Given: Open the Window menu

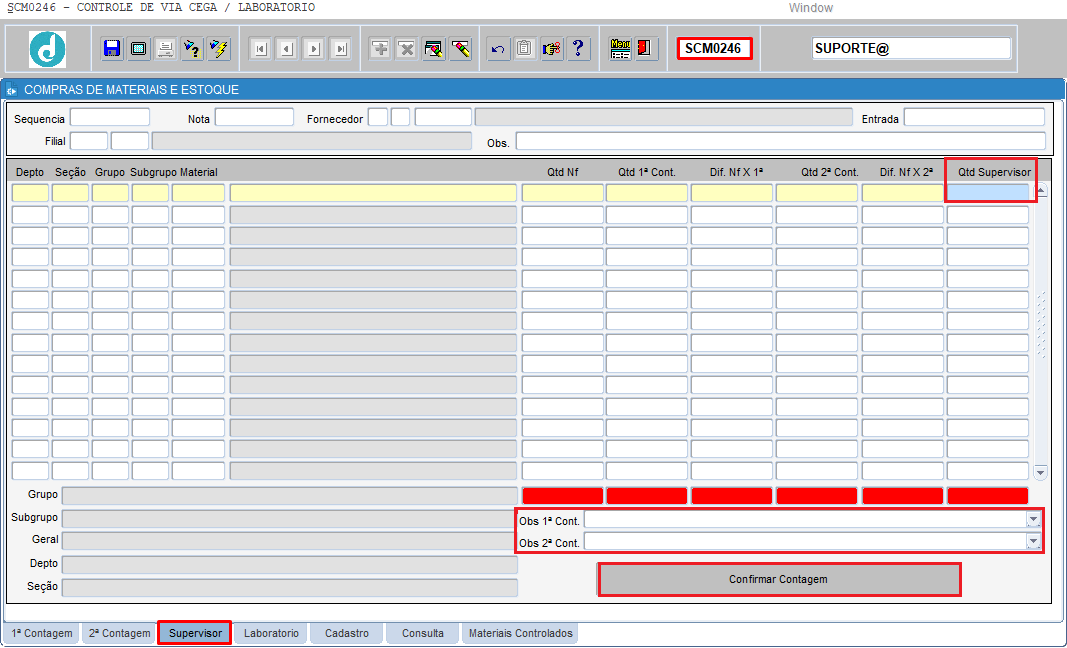Looking at the screenshot, I should click(810, 8).
